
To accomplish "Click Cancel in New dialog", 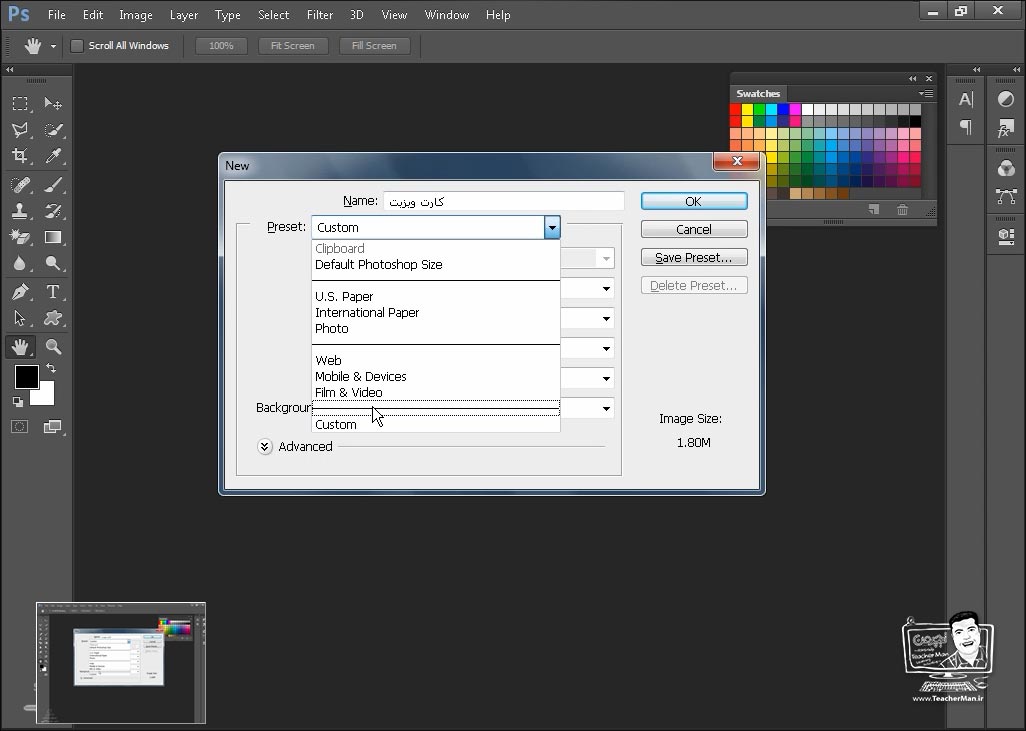I will tap(694, 229).
